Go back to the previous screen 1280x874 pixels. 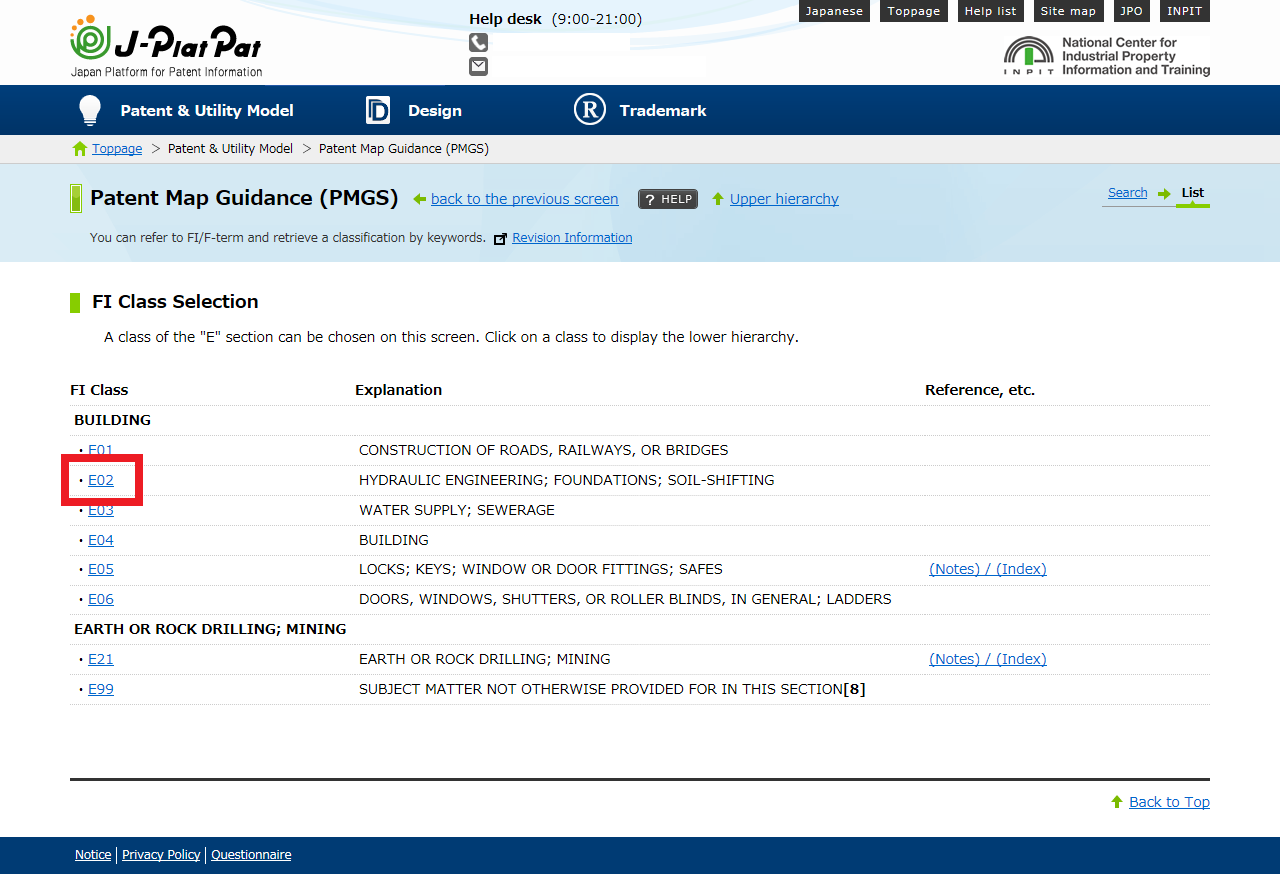click(x=524, y=199)
